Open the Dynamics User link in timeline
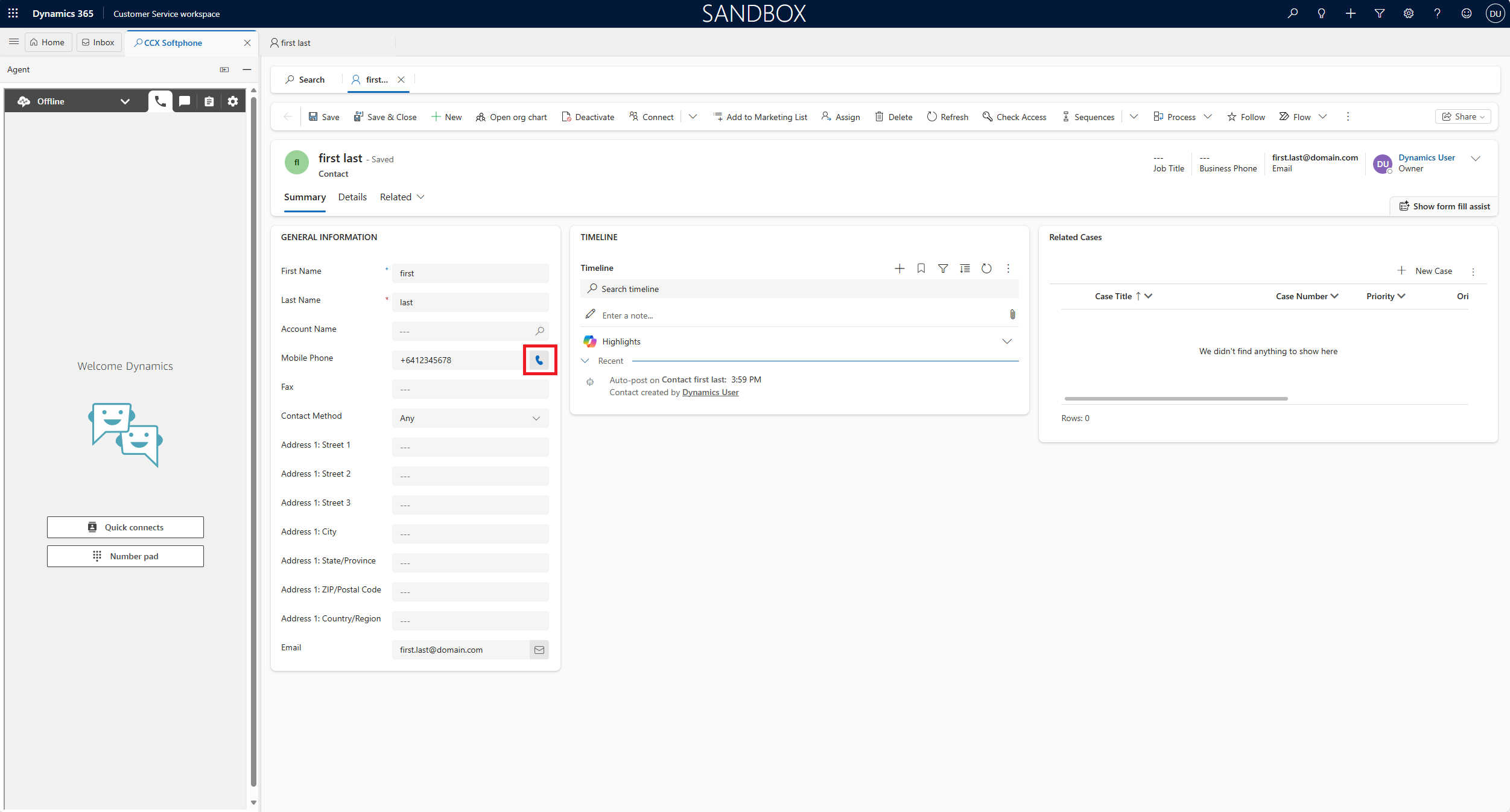Screen dimensions: 1510x812 [710, 392]
